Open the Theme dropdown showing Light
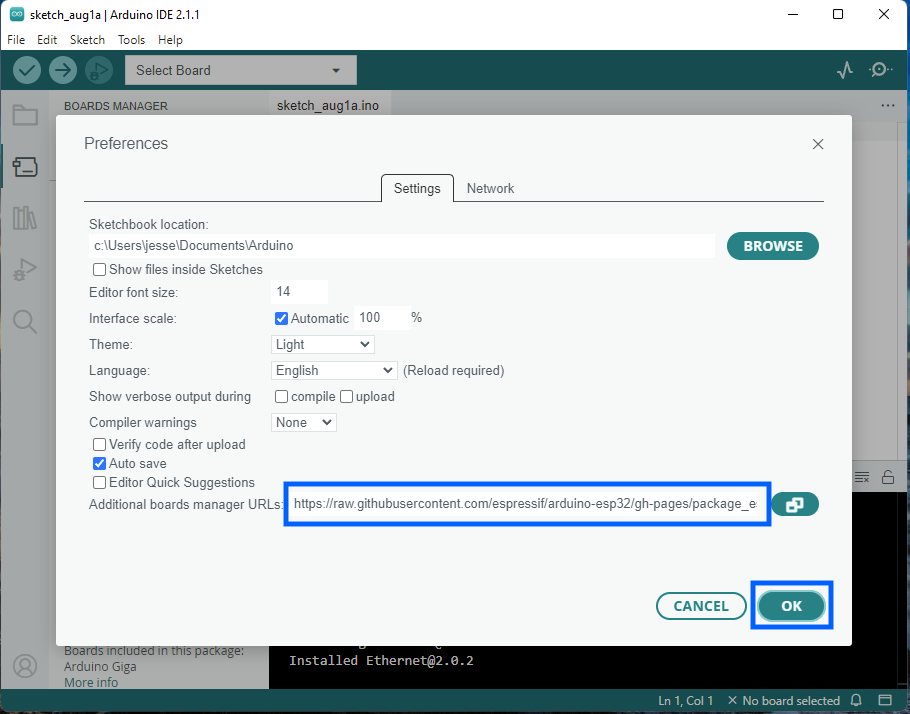 click(323, 344)
